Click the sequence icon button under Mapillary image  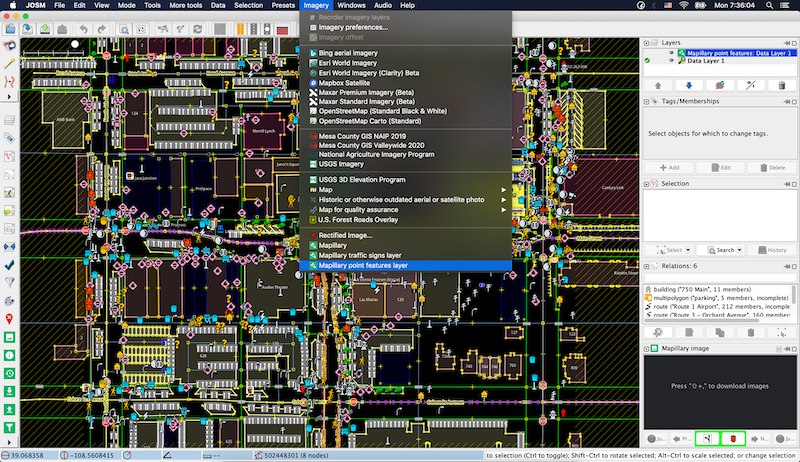[x=707, y=439]
